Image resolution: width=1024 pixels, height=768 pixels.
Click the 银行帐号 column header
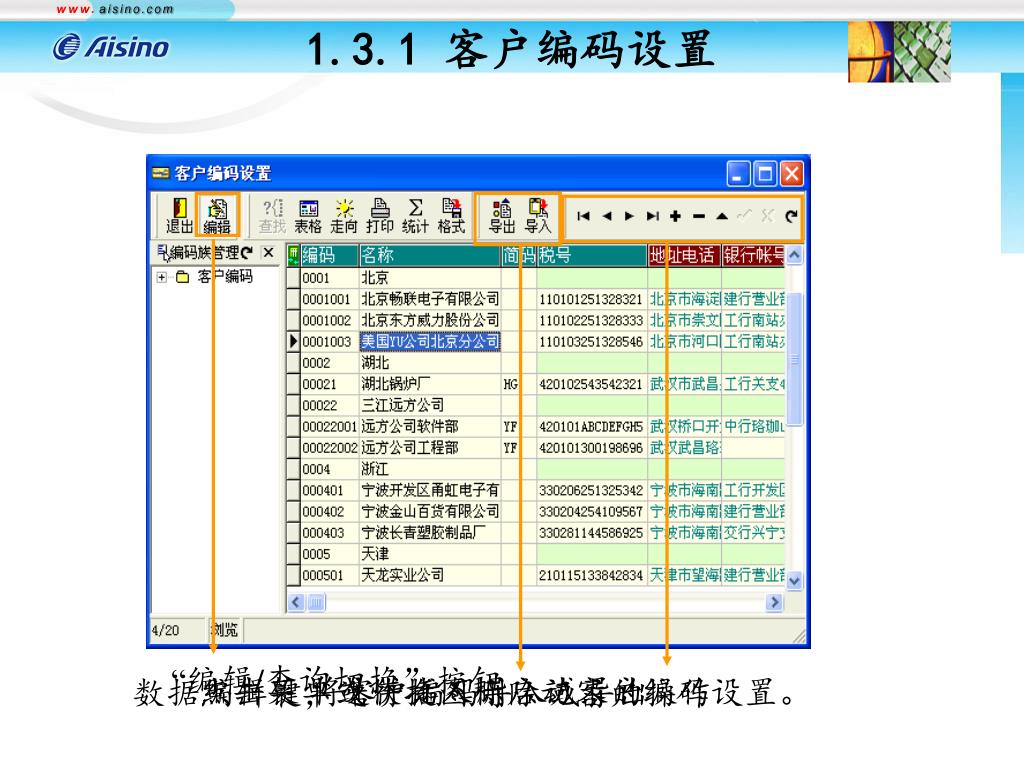(753, 255)
